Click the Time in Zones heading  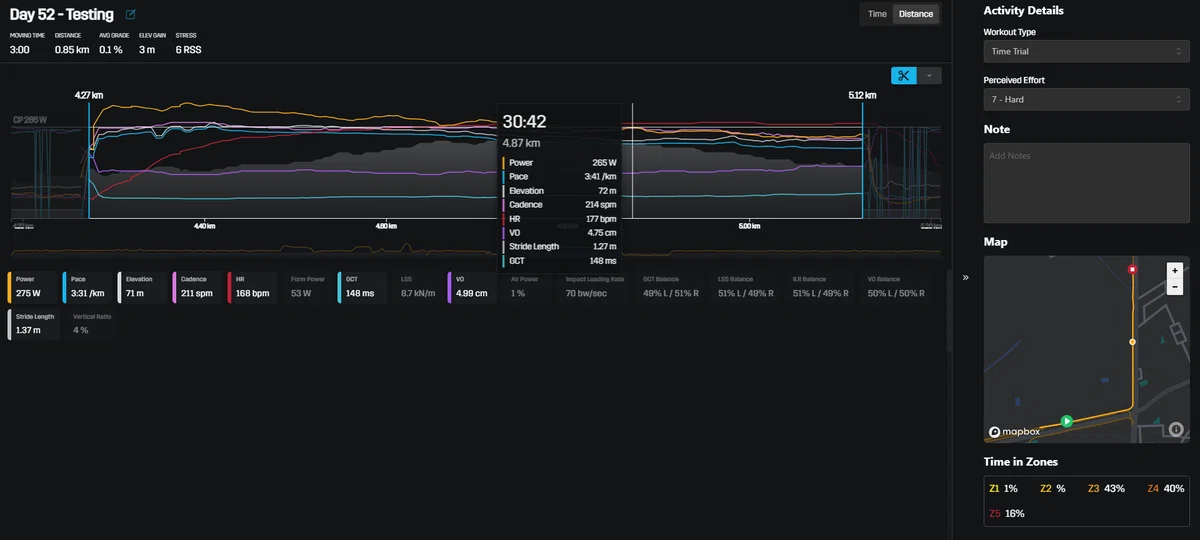[x=1021, y=461]
